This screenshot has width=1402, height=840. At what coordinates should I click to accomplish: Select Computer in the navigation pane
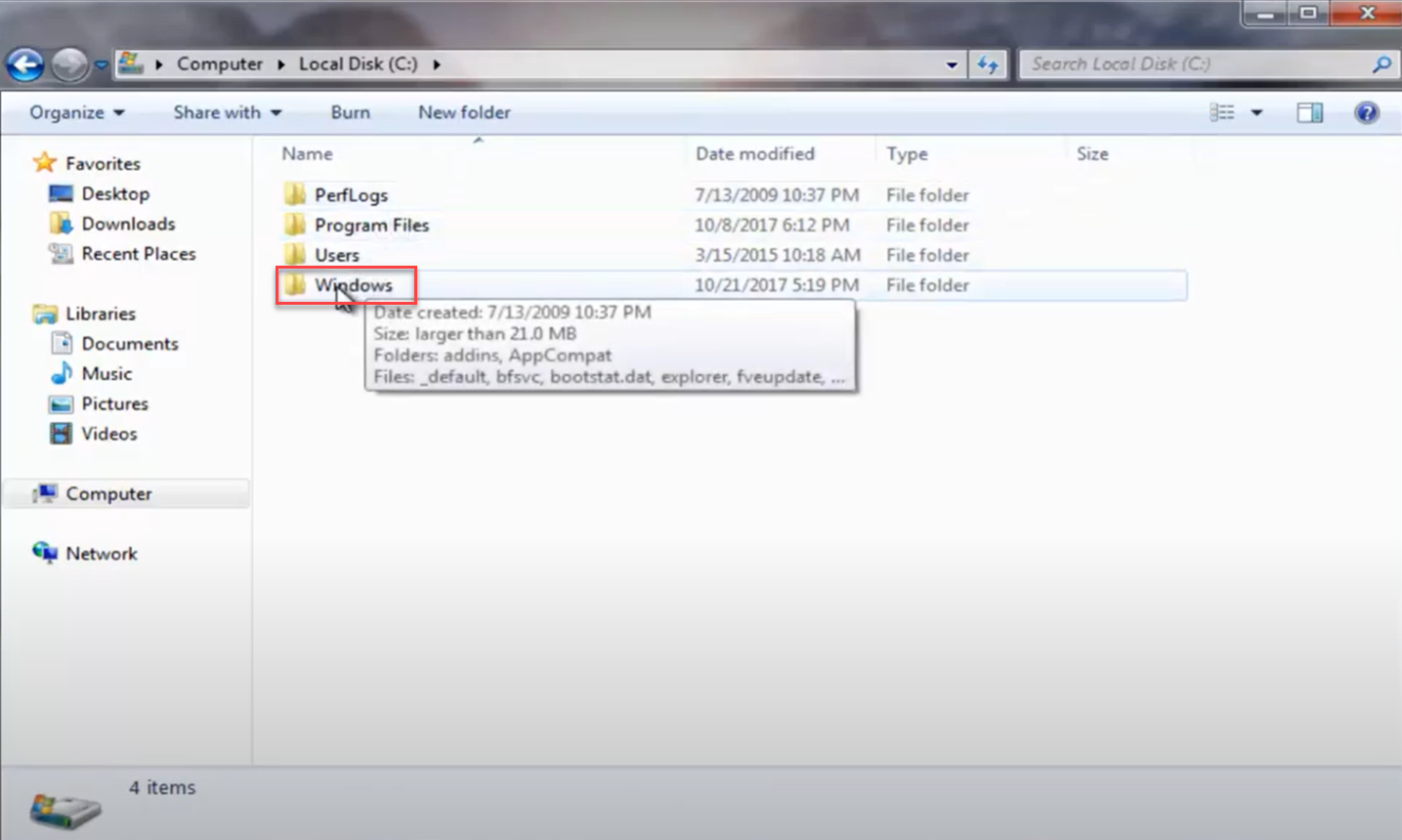[108, 494]
